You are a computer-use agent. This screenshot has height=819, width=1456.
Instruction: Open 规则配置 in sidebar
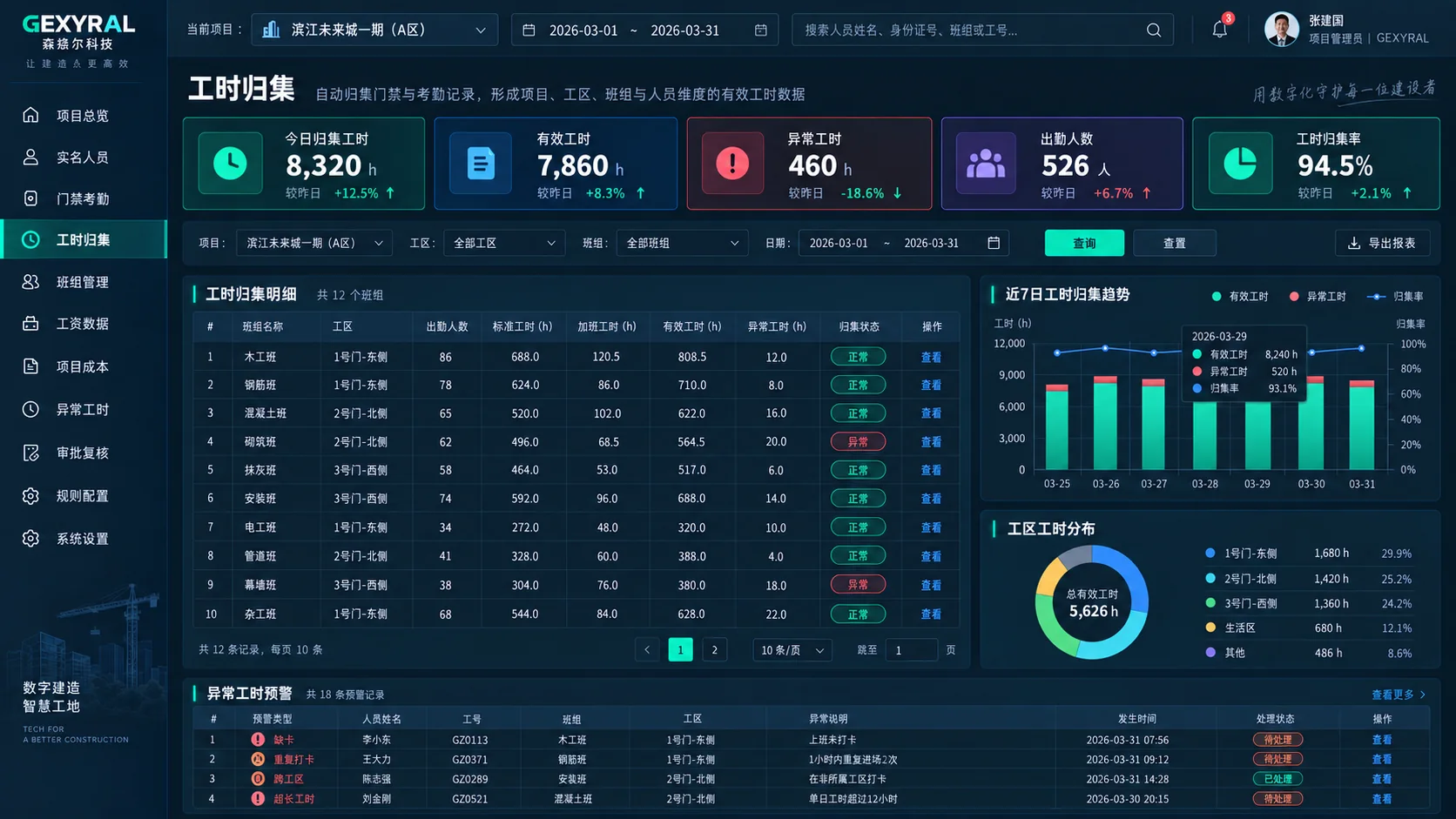click(x=84, y=496)
